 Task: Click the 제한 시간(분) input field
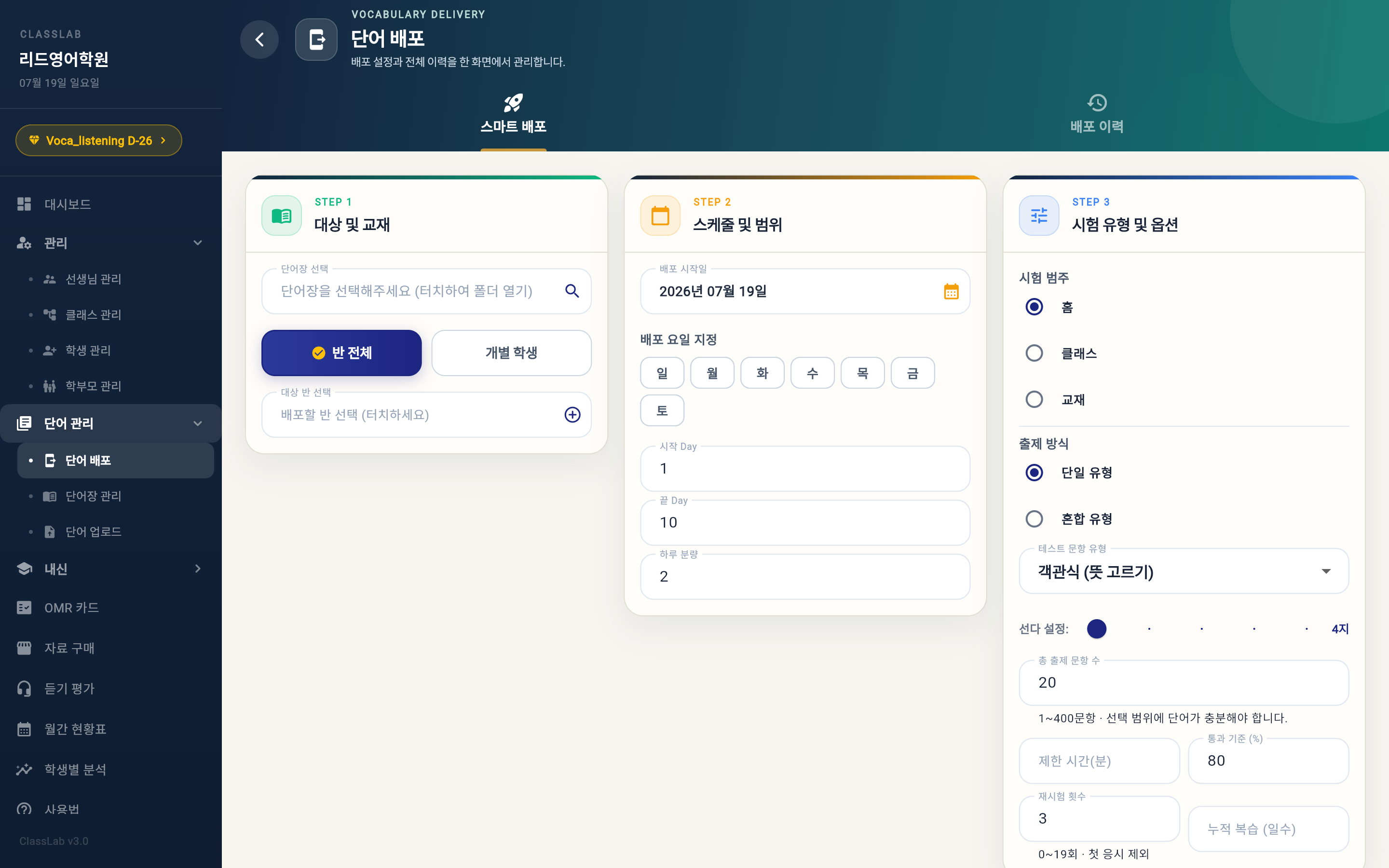click(x=1099, y=760)
